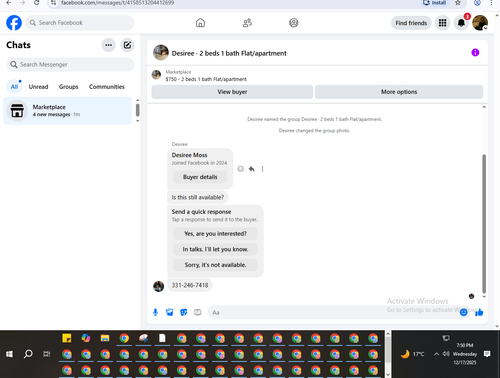
Task: Open emoji picker in message box
Action: click(463, 312)
